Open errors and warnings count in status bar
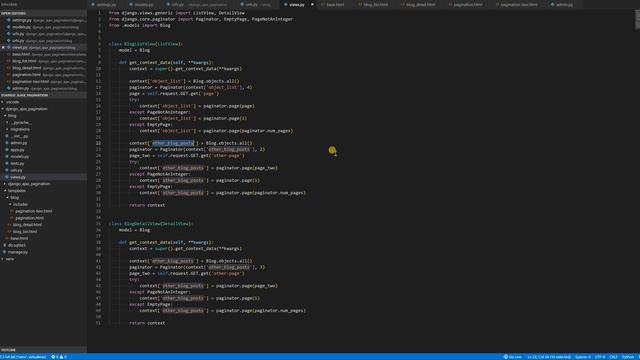640x360 pixels. [59, 357]
